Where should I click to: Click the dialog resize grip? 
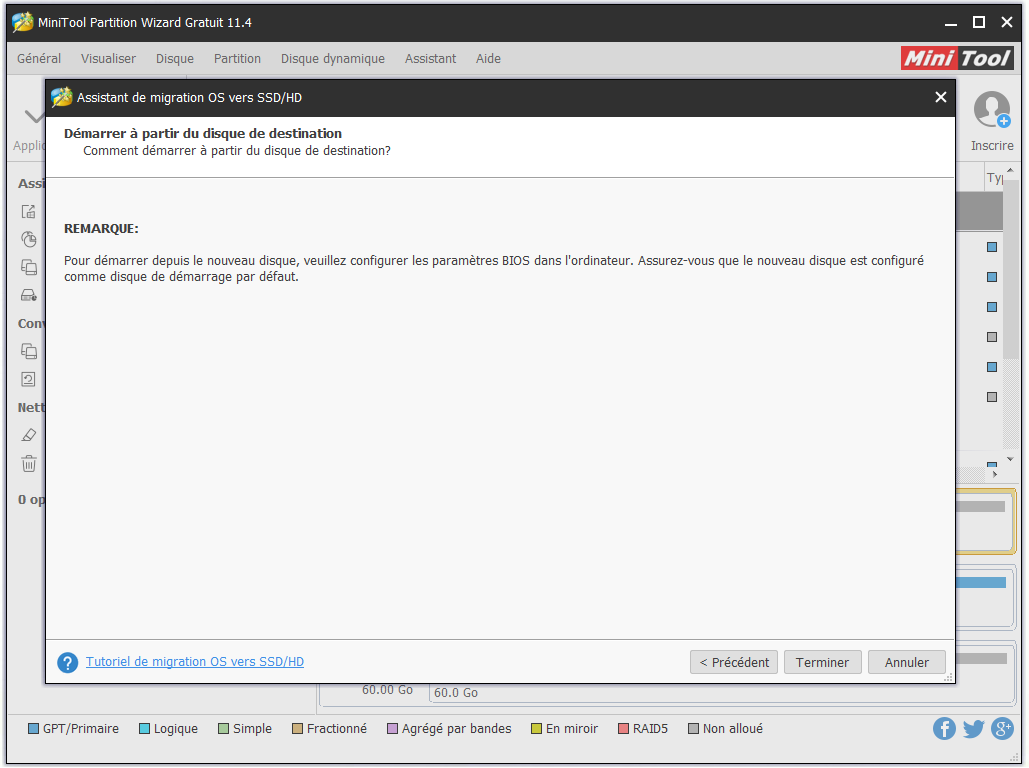(x=948, y=677)
